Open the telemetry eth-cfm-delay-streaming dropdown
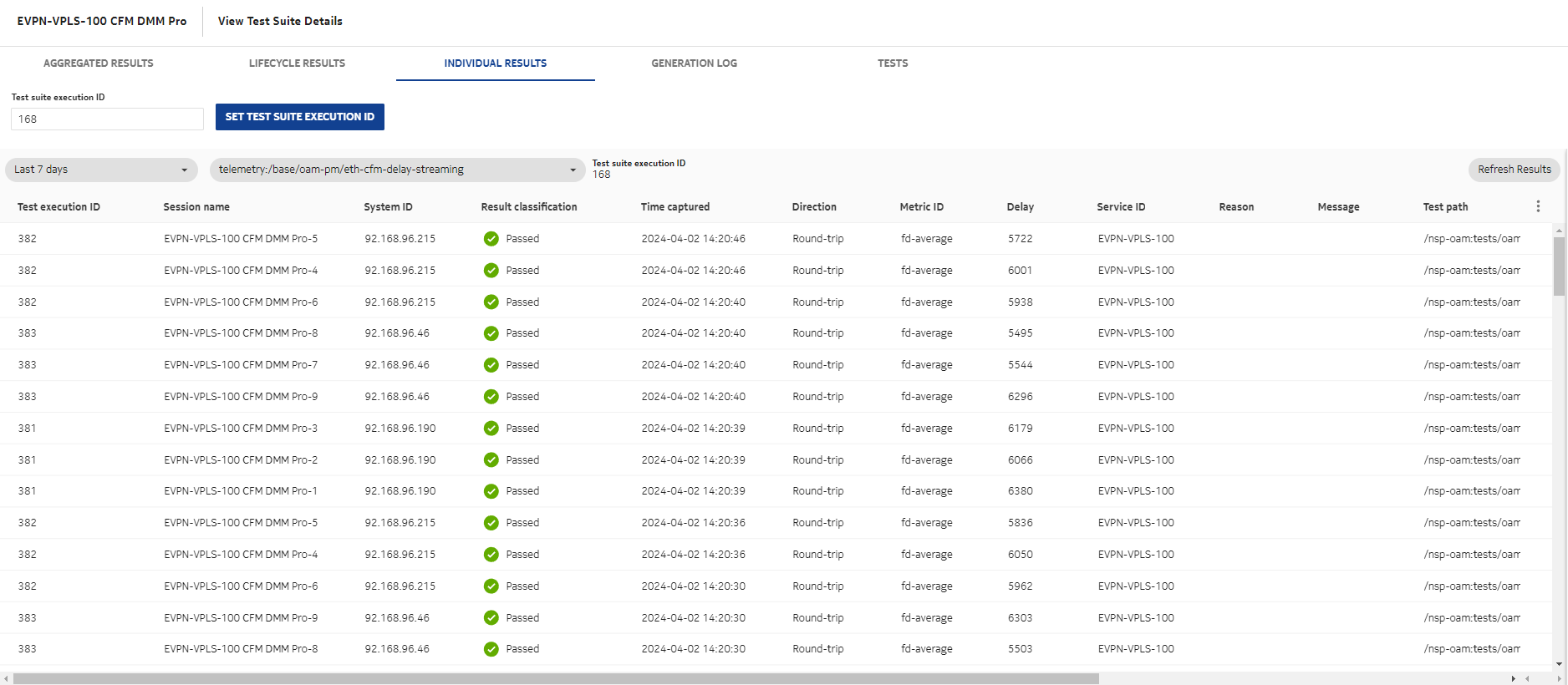Image resolution: width=1568 pixels, height=685 pixels. coord(397,170)
